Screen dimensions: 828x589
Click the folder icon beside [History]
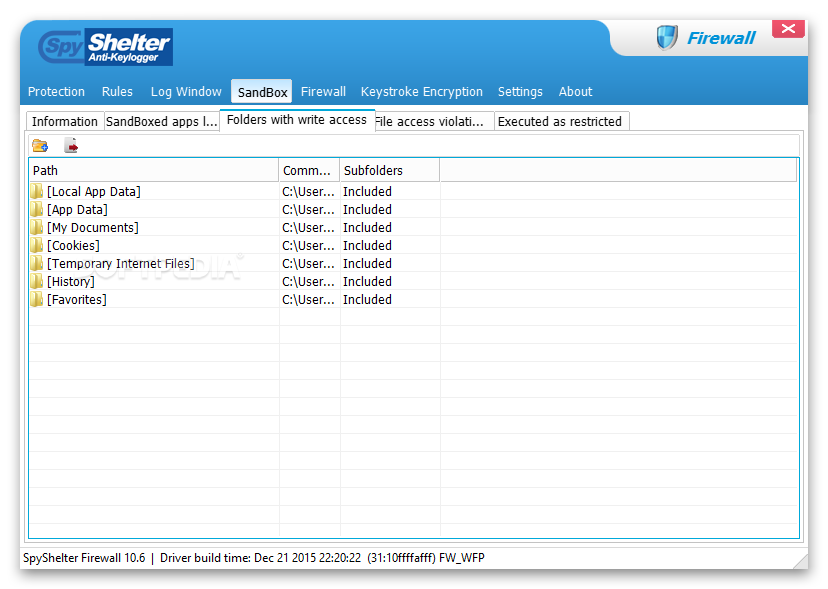pyautogui.click(x=36, y=281)
